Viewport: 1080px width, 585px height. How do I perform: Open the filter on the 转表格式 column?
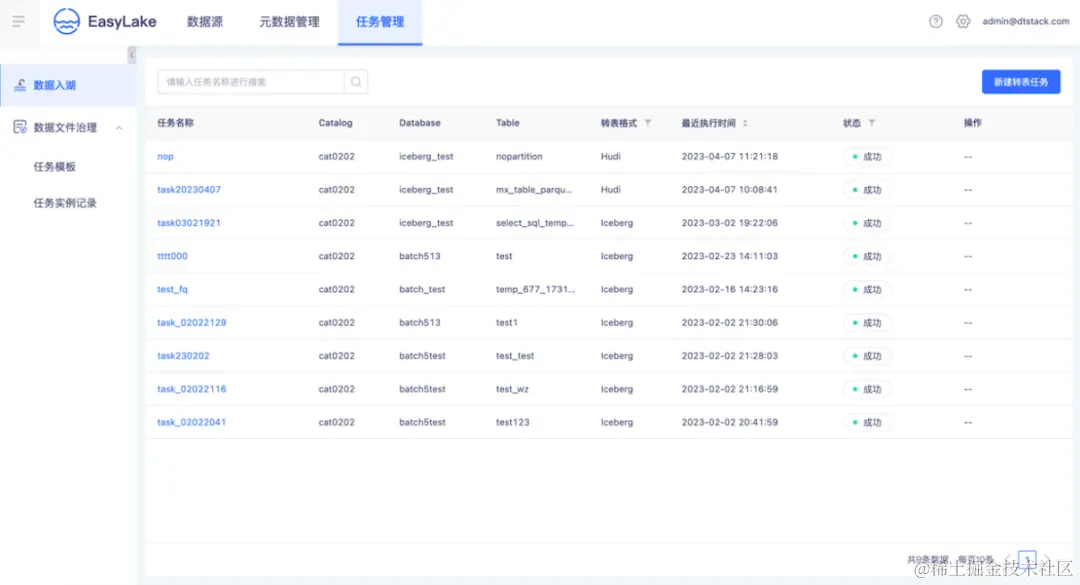(646, 122)
